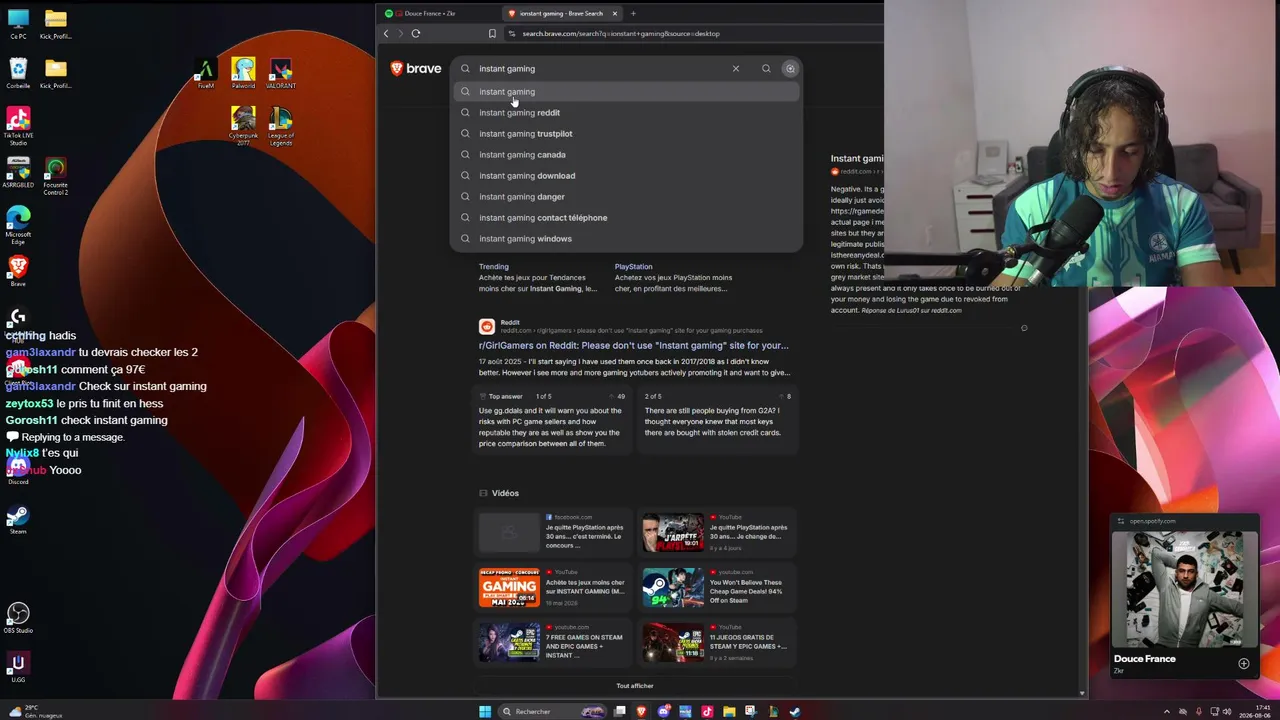Launch League of Legends shortcut

pyautogui.click(x=281, y=126)
